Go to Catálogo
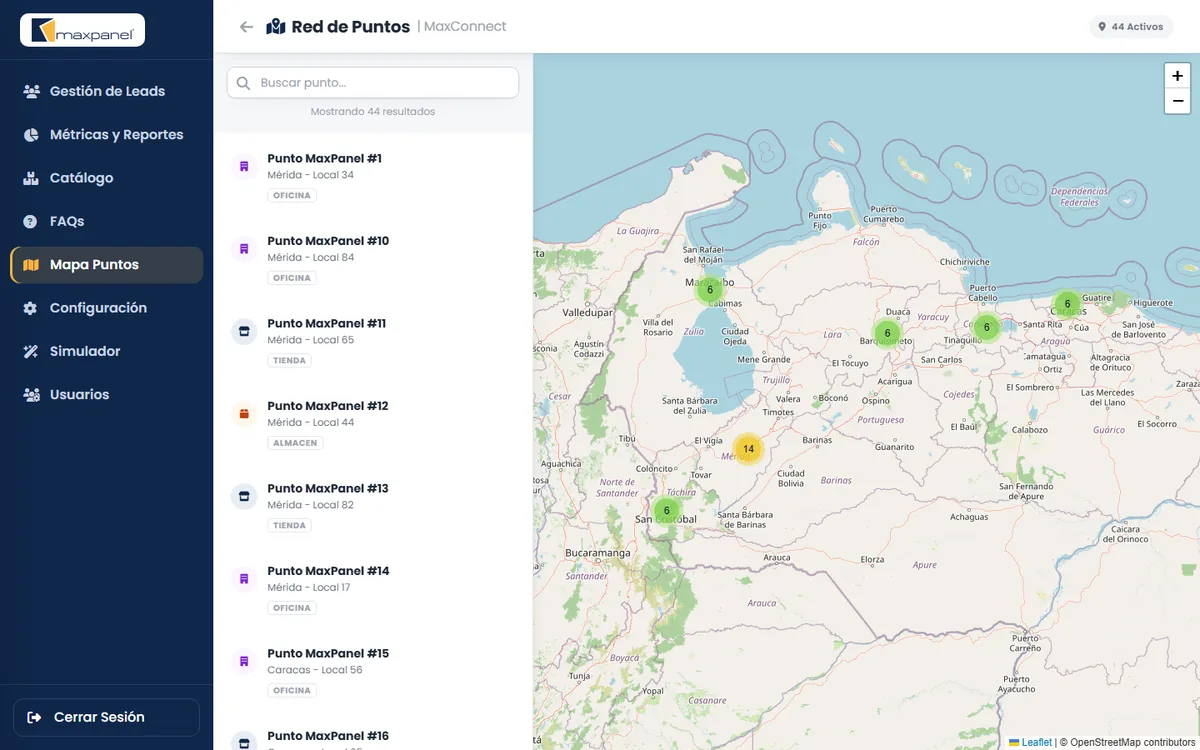Screen dimensions: 1200x750 click(106, 178)
